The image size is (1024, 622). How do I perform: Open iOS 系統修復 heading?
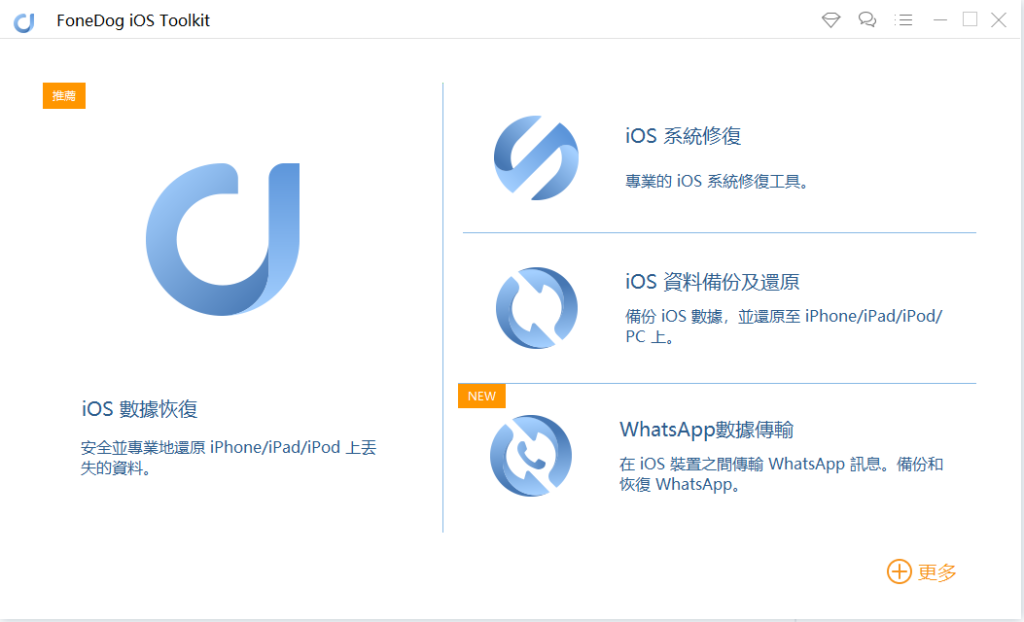tap(683, 136)
